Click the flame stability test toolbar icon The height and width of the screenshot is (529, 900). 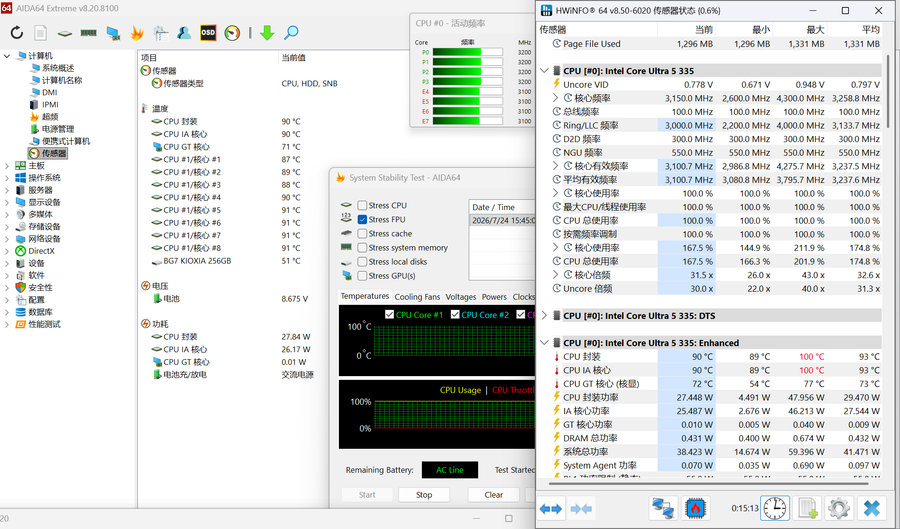coord(137,33)
